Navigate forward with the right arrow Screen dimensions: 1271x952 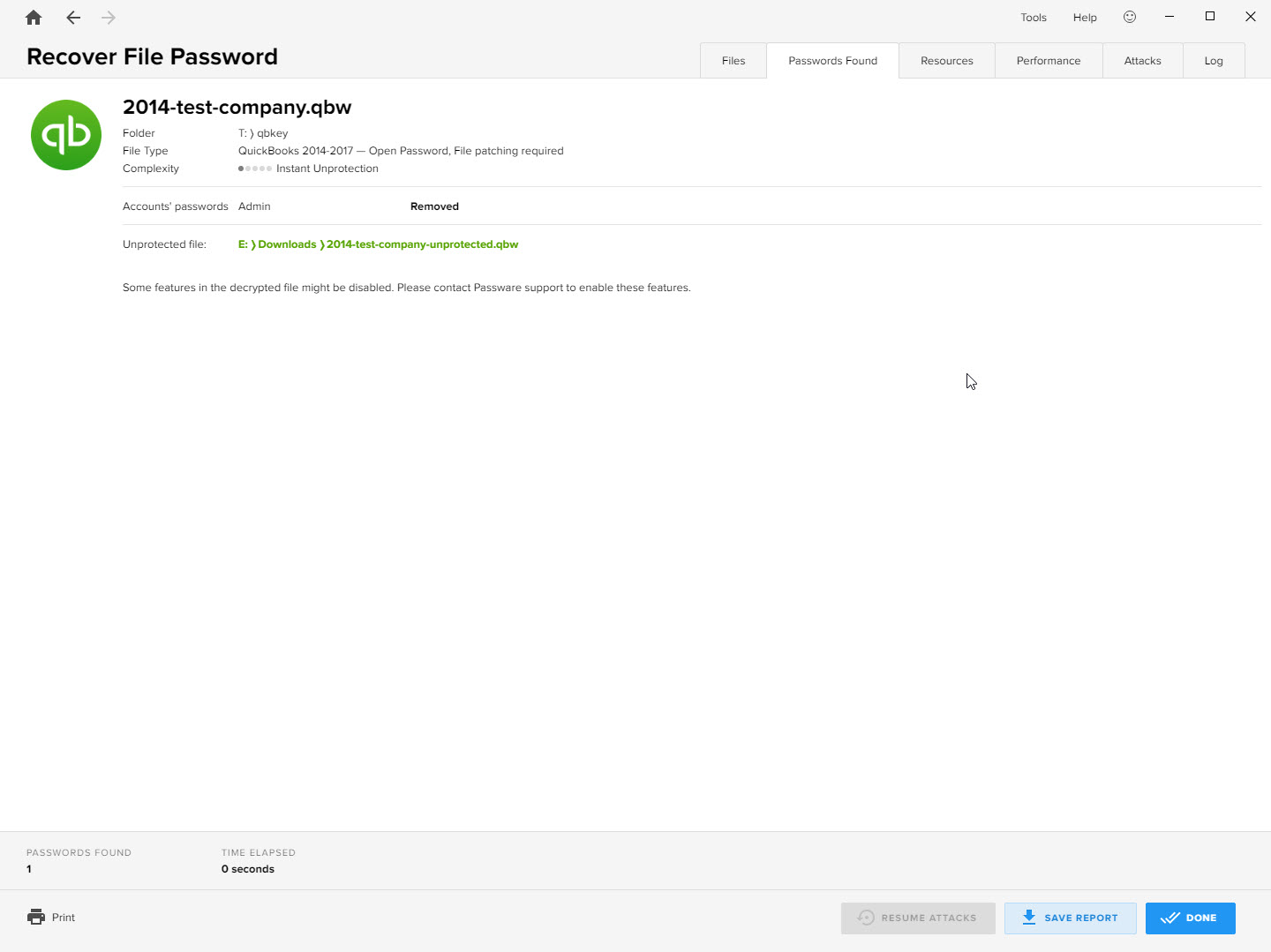pyautogui.click(x=109, y=18)
